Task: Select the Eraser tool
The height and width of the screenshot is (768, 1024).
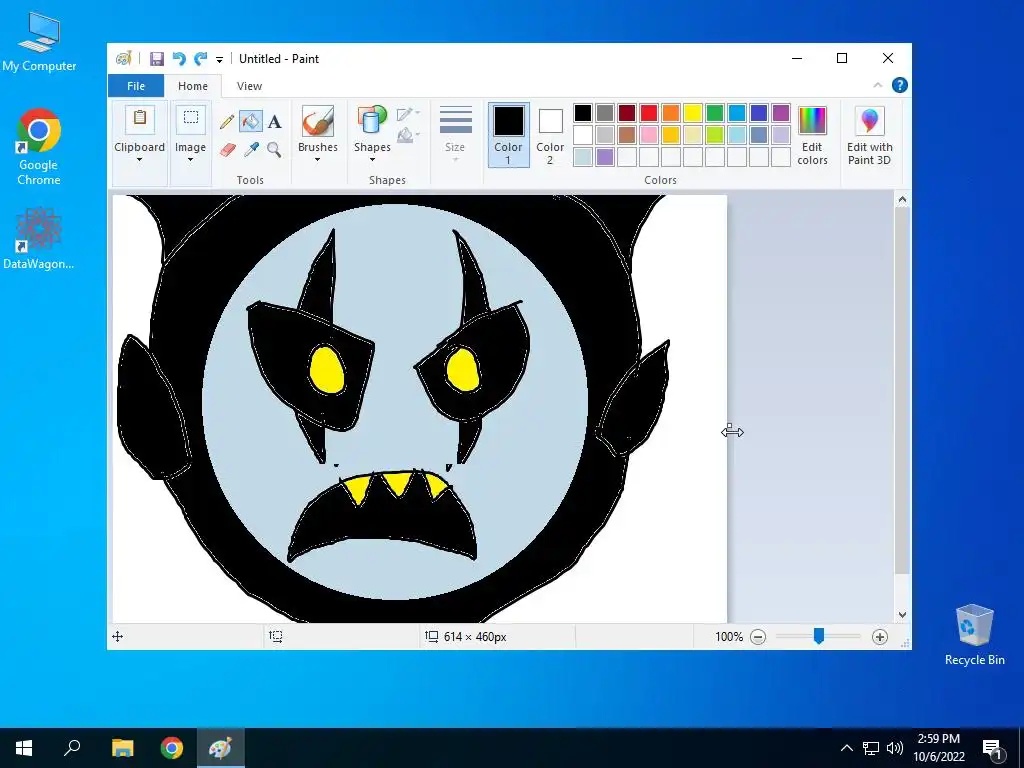Action: coord(227,150)
